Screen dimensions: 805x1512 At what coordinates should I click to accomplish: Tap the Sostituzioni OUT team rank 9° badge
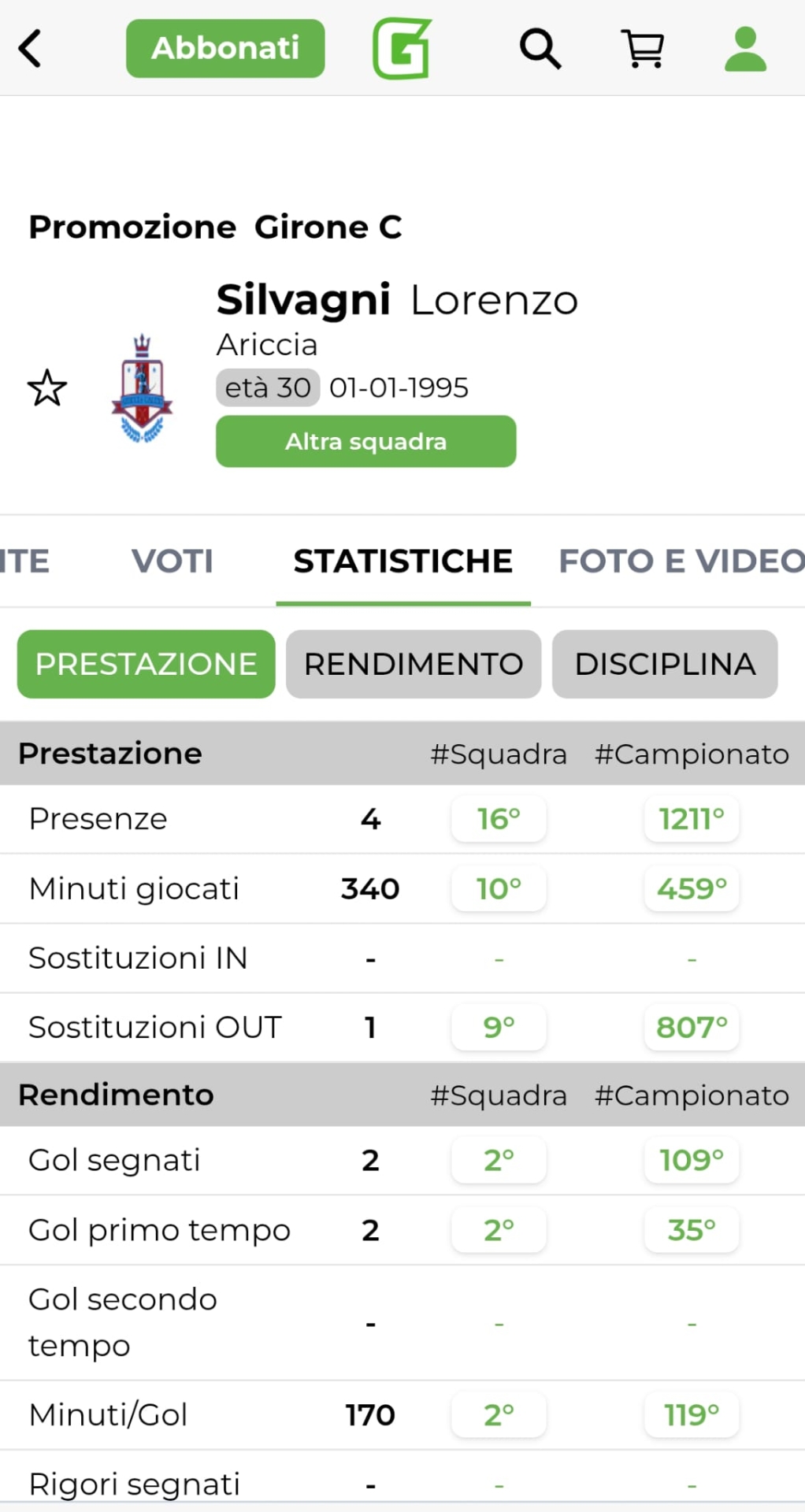[x=499, y=1028]
